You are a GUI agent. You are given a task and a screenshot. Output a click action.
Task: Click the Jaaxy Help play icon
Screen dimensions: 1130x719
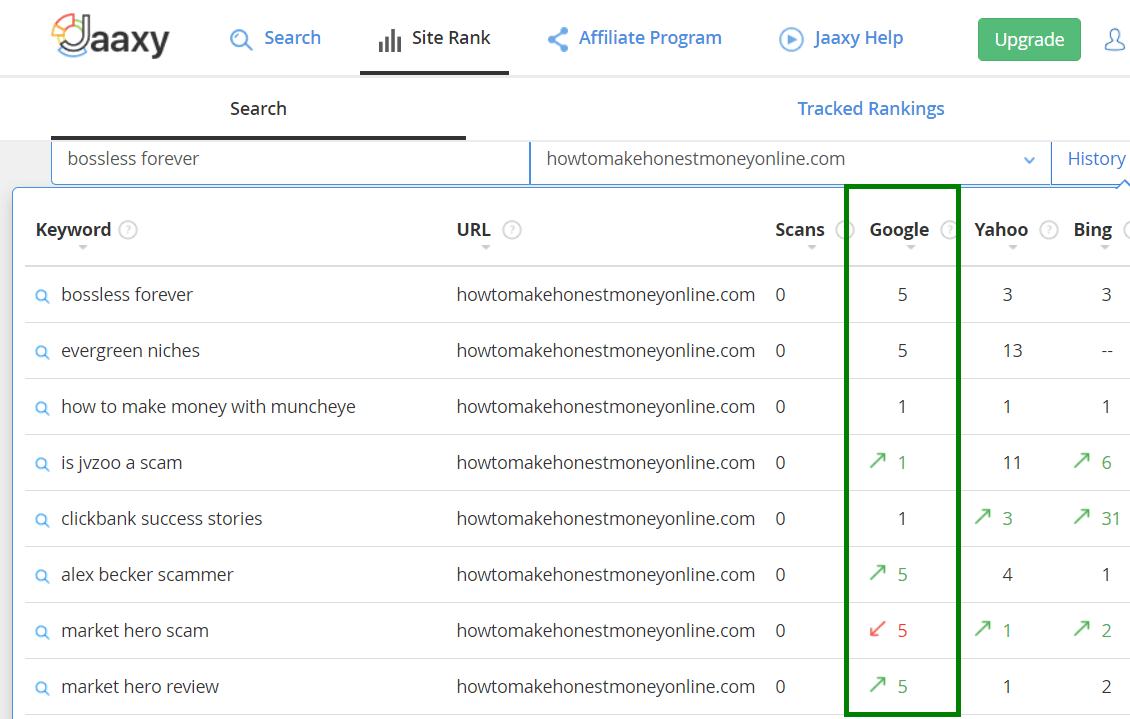point(791,39)
